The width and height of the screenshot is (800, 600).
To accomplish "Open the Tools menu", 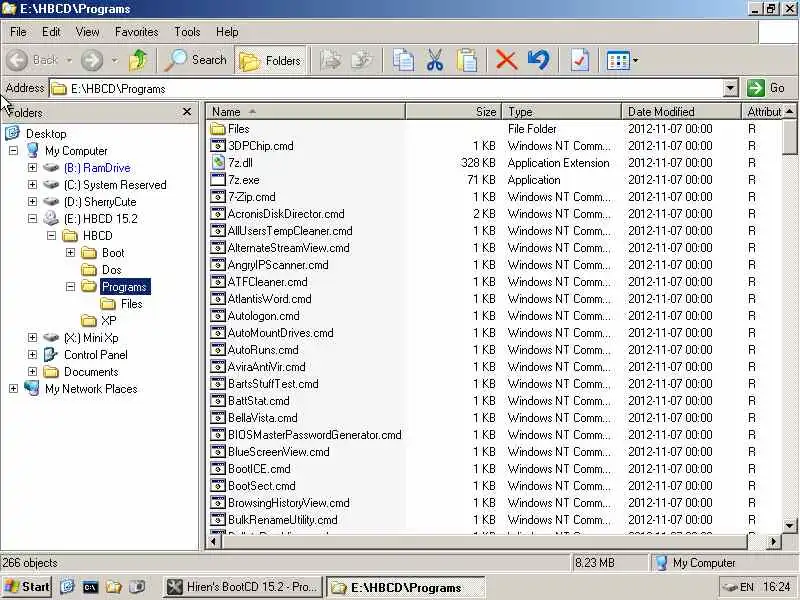I will (187, 32).
